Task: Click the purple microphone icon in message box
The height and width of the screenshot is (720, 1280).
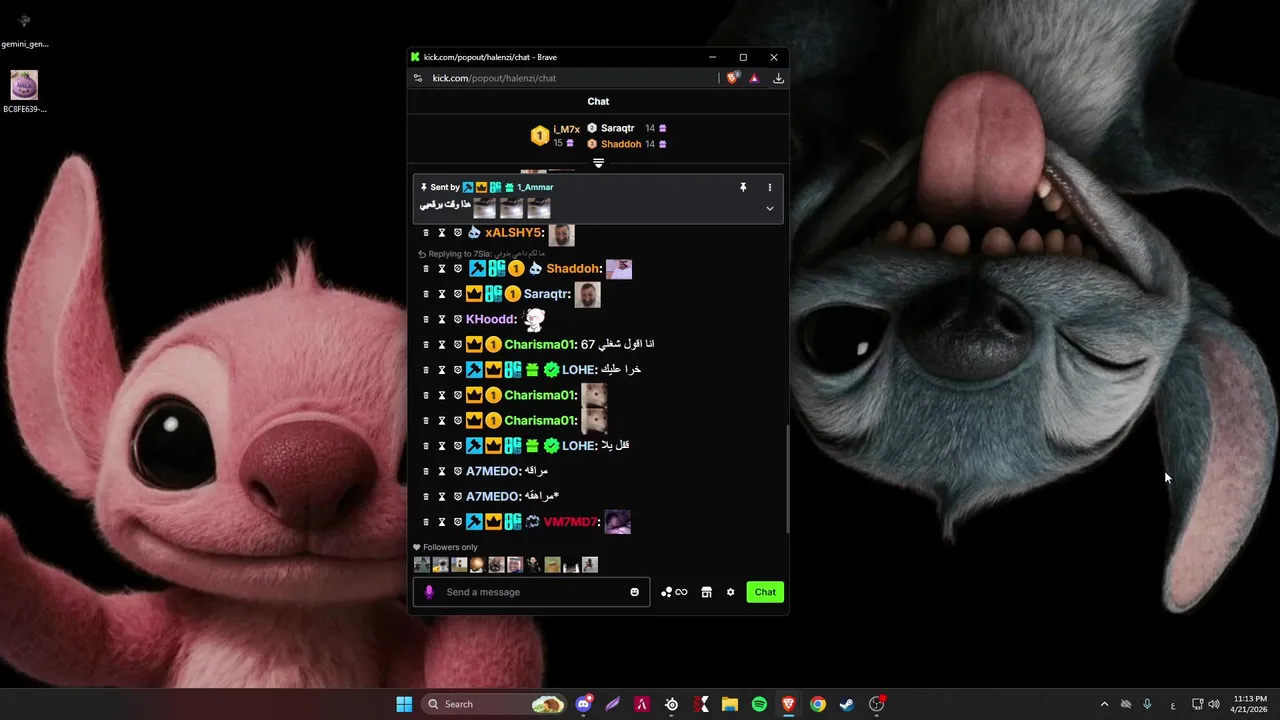Action: [429, 592]
